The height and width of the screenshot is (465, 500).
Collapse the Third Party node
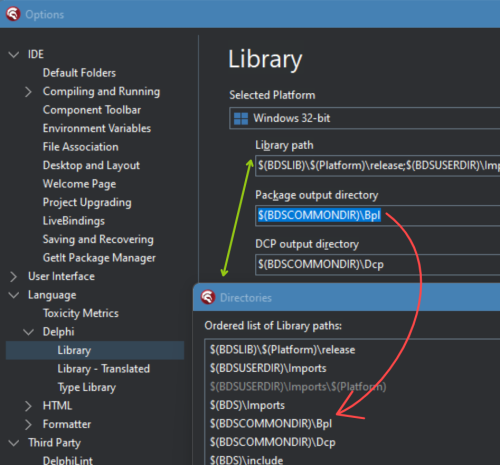(x=14, y=443)
